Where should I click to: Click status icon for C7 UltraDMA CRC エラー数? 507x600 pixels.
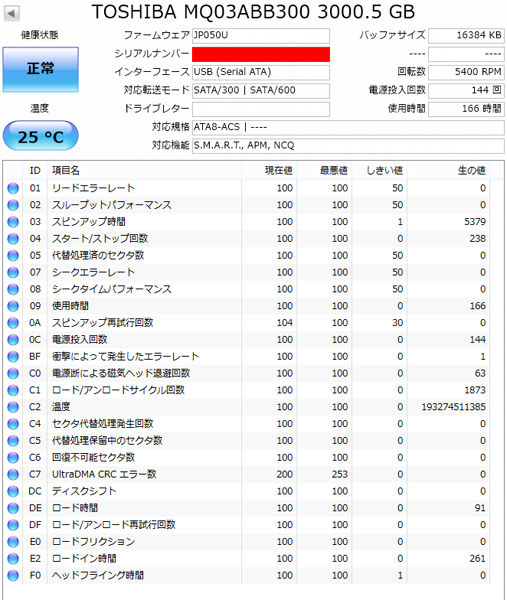13,474
